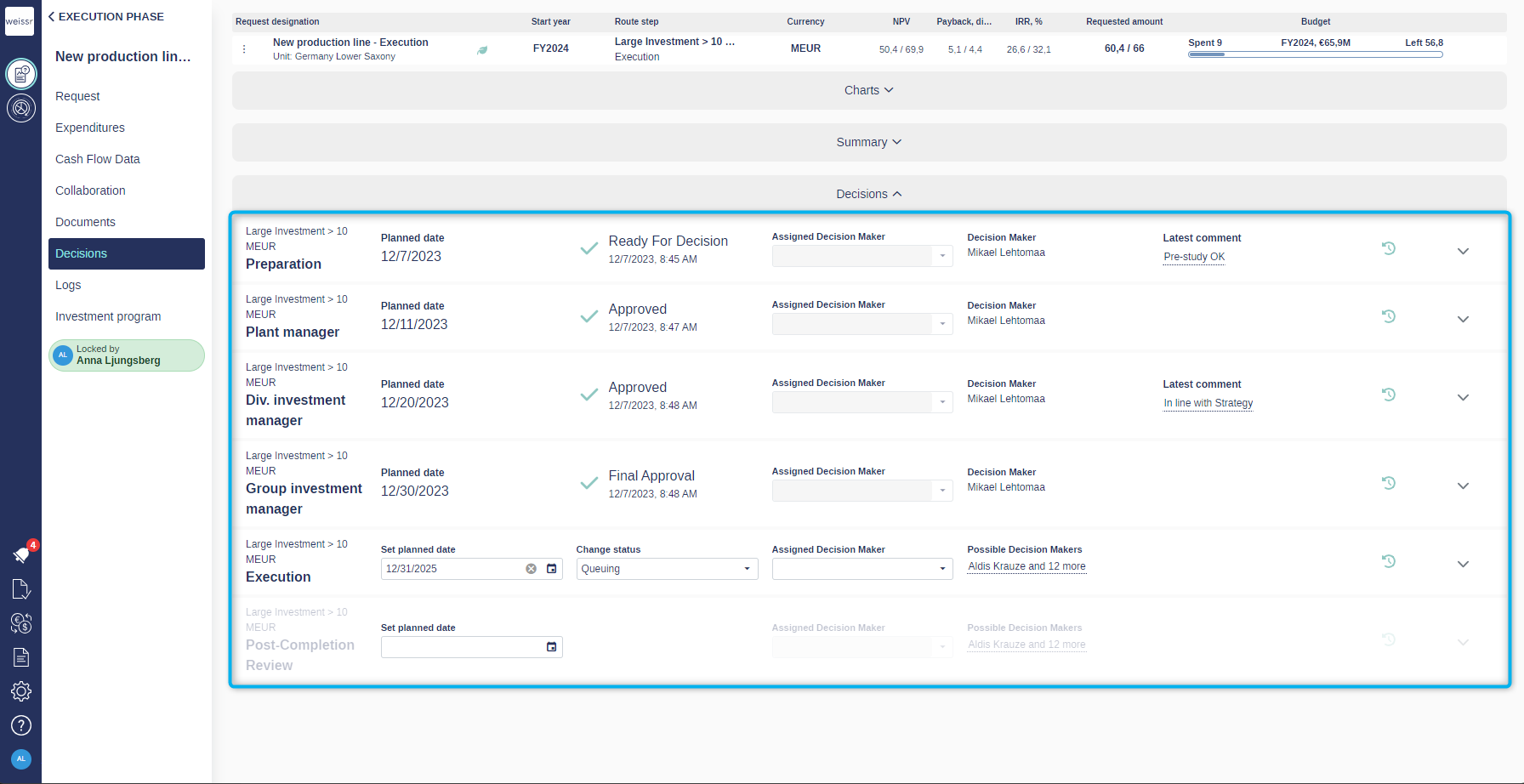Open the three-dot menu beside request name

click(244, 49)
